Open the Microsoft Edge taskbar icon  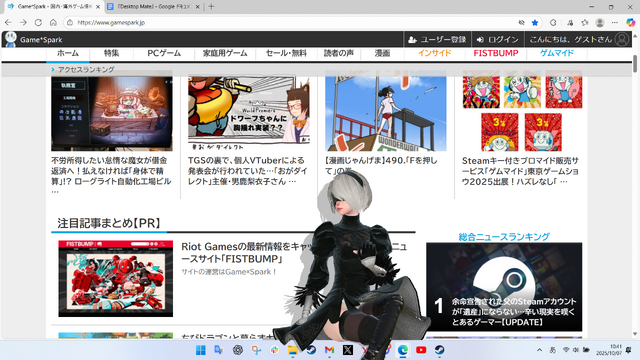click(x=403, y=350)
